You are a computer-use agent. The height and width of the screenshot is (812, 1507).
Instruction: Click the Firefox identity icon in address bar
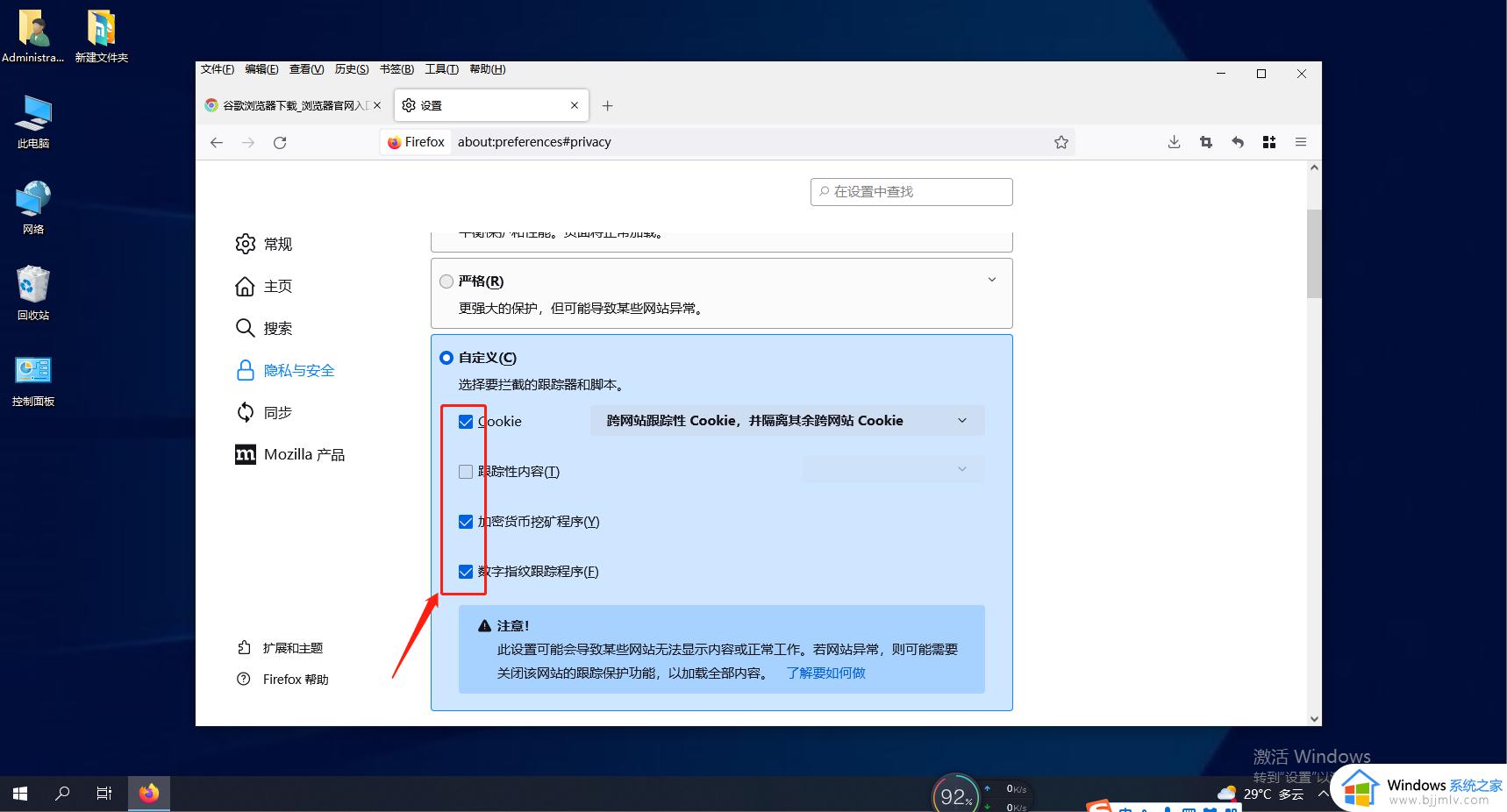pos(417,142)
